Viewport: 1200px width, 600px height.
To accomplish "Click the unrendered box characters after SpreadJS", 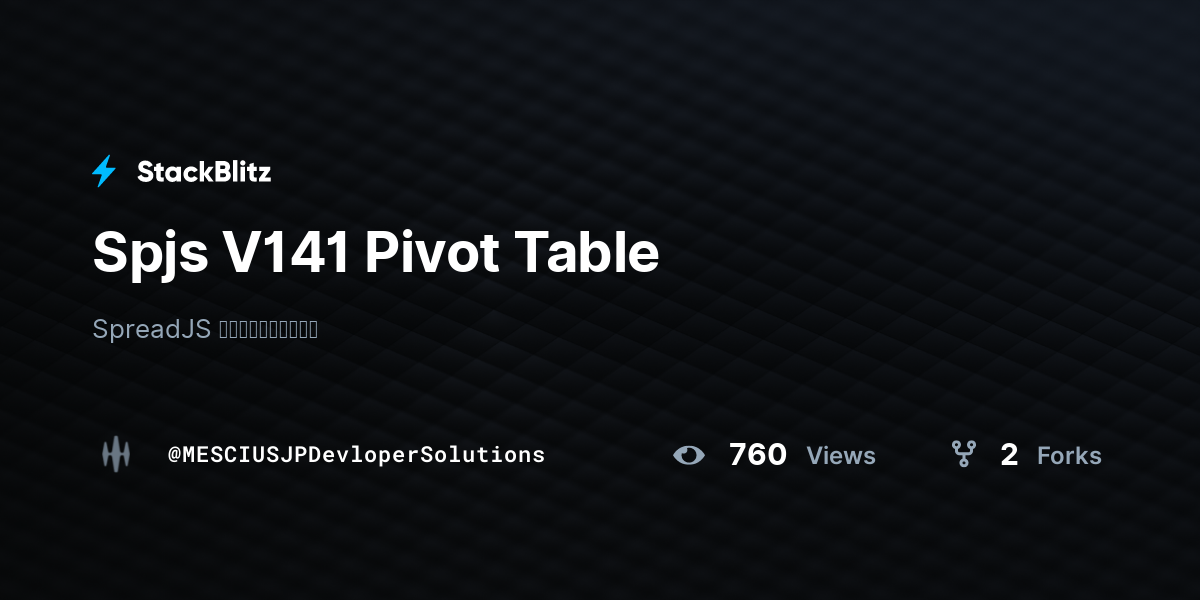I will (268, 330).
